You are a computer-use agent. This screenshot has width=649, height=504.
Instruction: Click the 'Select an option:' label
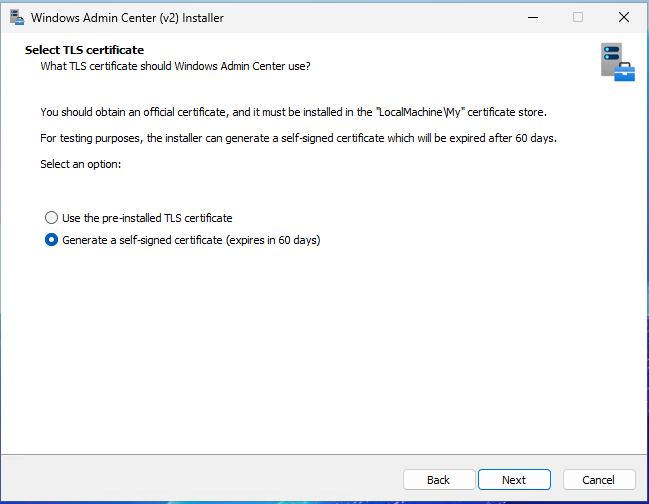coord(80,164)
